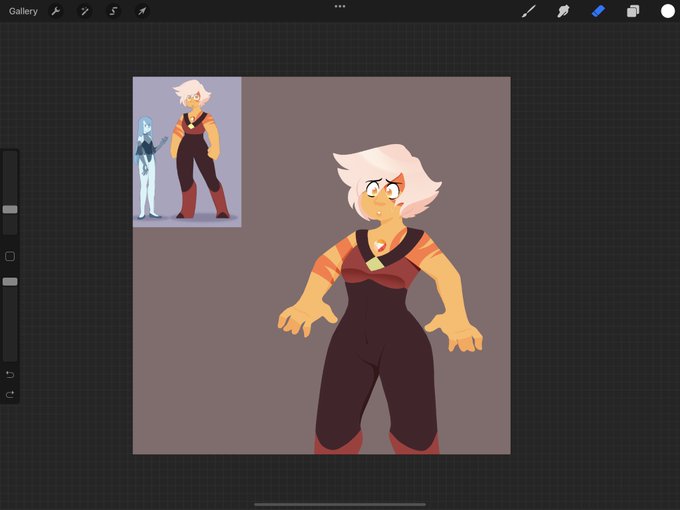Image resolution: width=680 pixels, height=510 pixels.
Task: Click the reference image thumbnail on the canvas
Action: (187, 152)
